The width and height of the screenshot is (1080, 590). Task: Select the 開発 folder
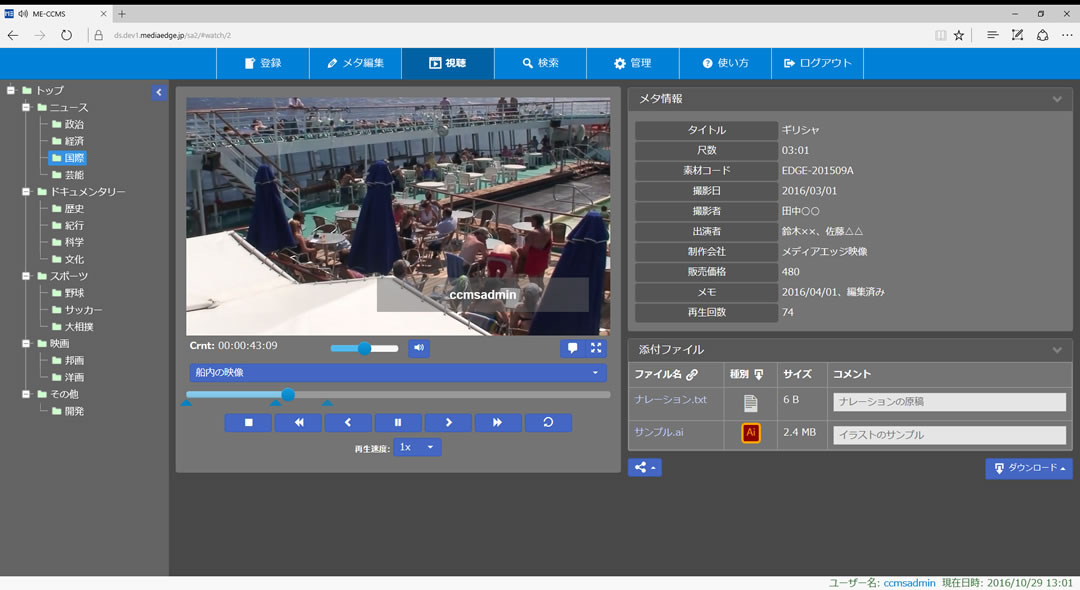(68, 411)
